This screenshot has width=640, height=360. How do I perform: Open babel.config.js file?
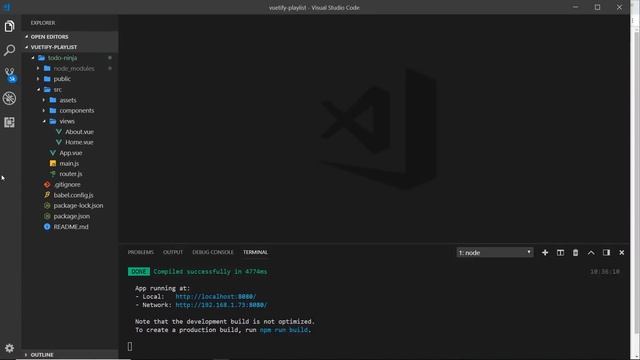(73, 195)
